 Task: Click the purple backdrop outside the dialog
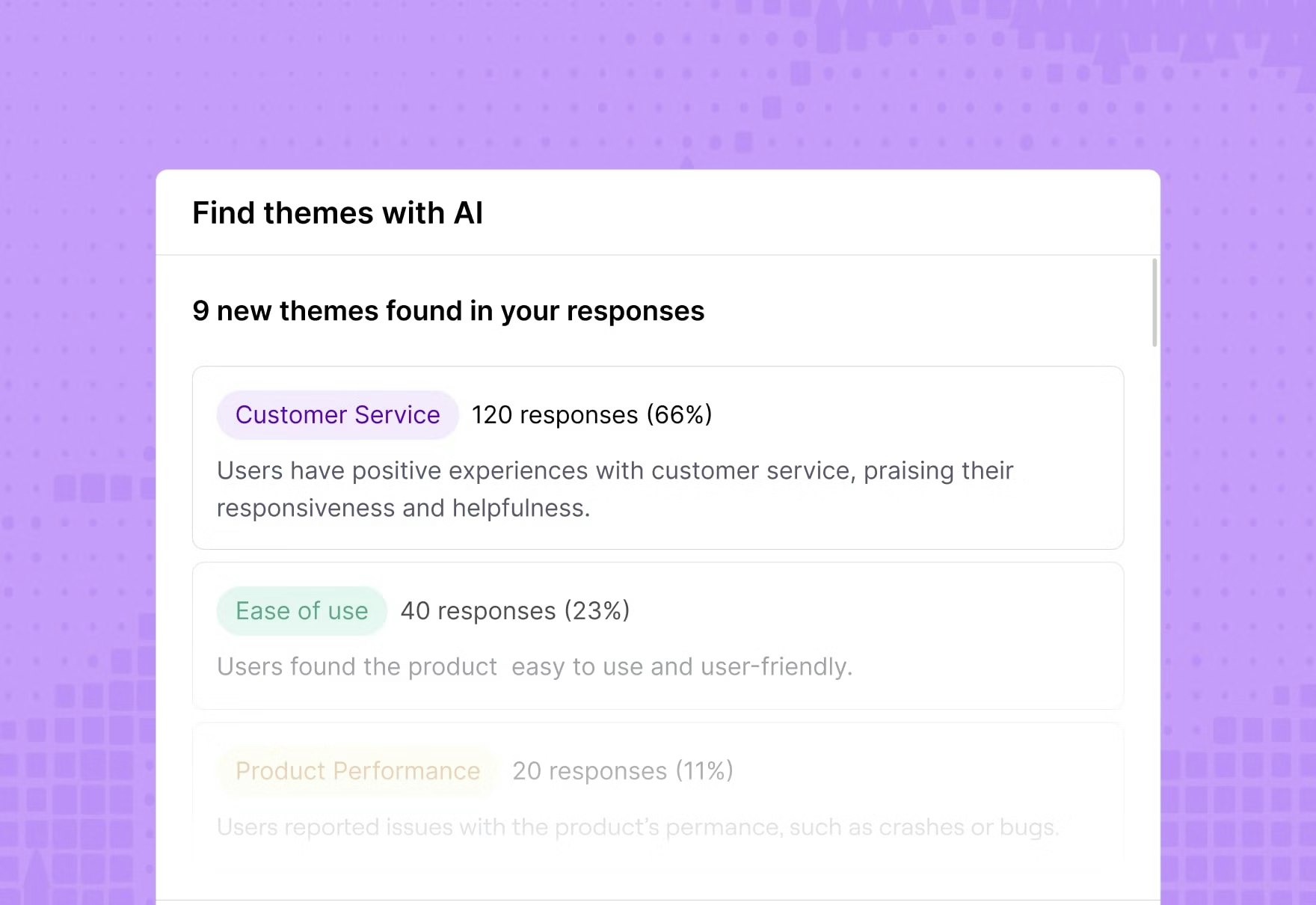coord(75,449)
